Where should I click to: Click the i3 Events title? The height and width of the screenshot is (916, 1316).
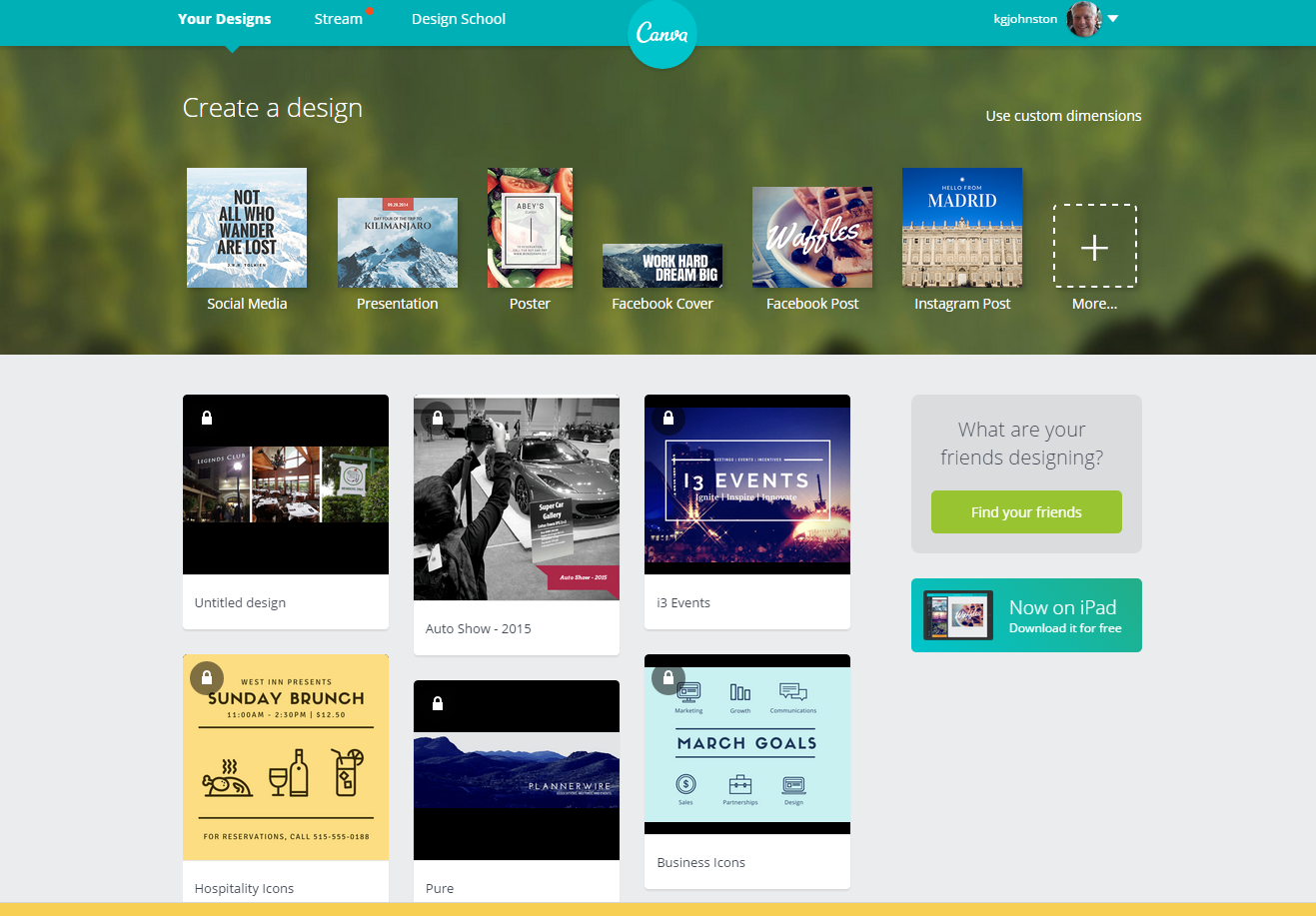[683, 602]
